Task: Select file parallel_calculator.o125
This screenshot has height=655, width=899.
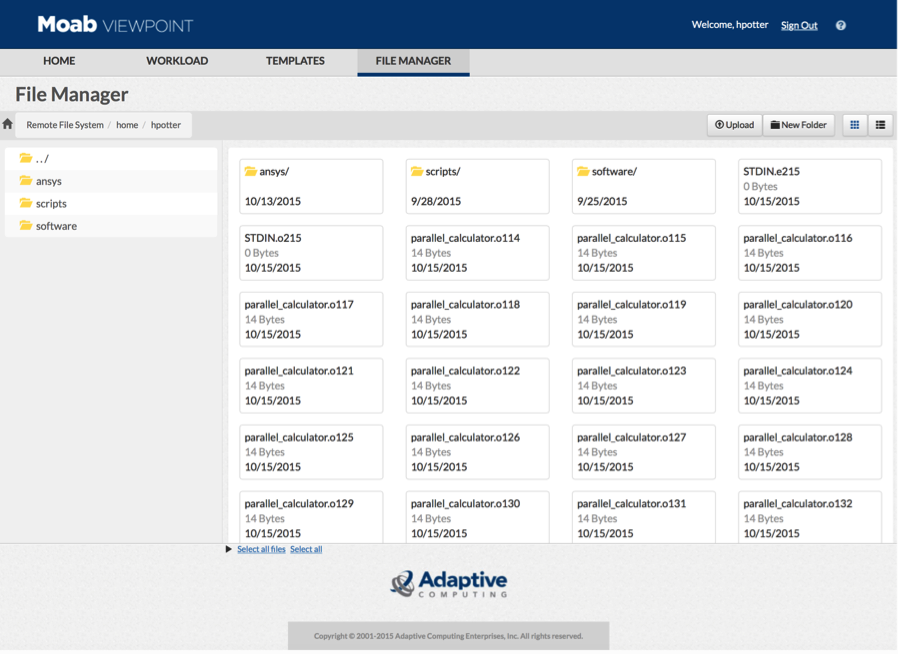Action: coord(311,453)
